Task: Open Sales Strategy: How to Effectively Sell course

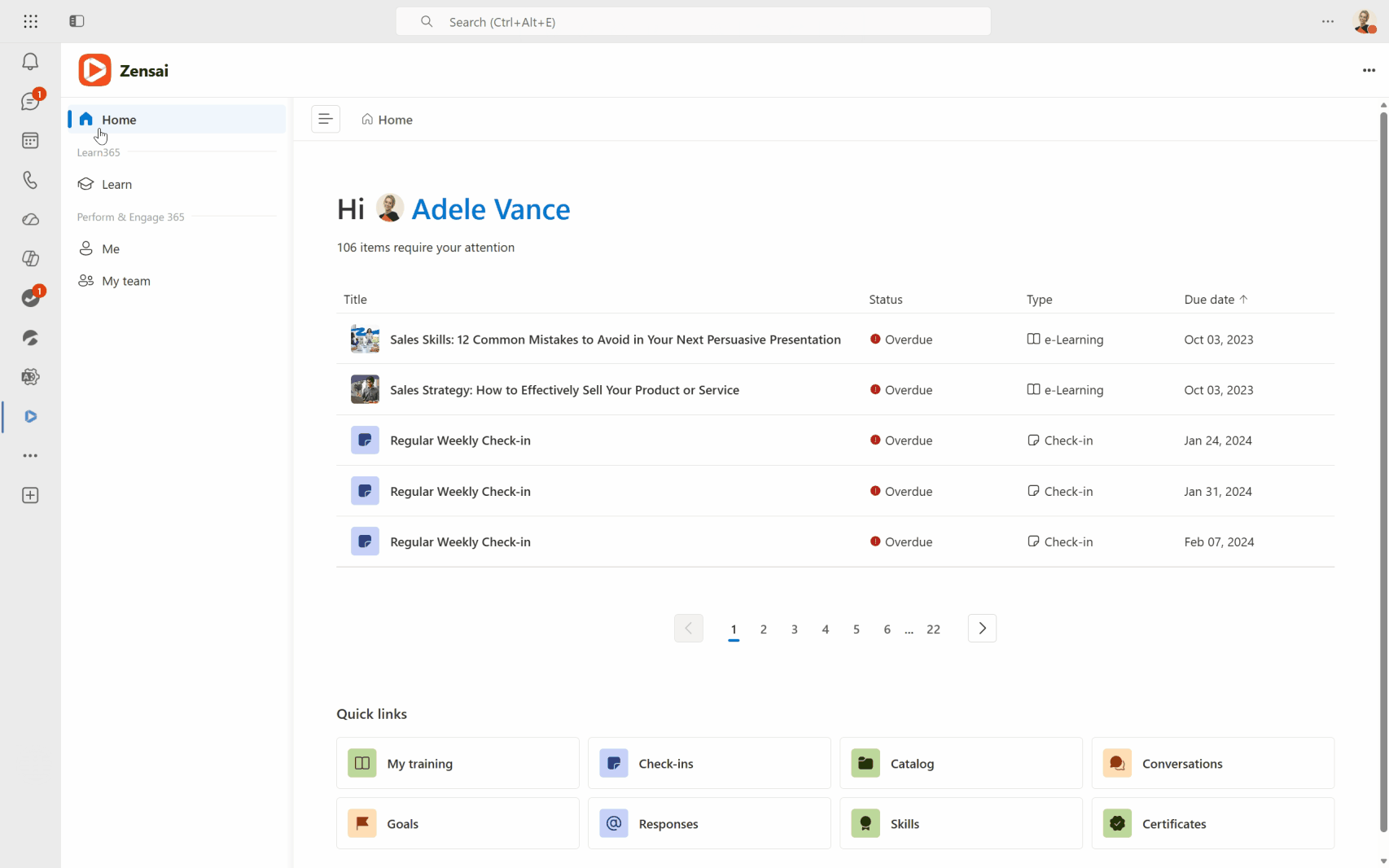Action: coord(565,390)
